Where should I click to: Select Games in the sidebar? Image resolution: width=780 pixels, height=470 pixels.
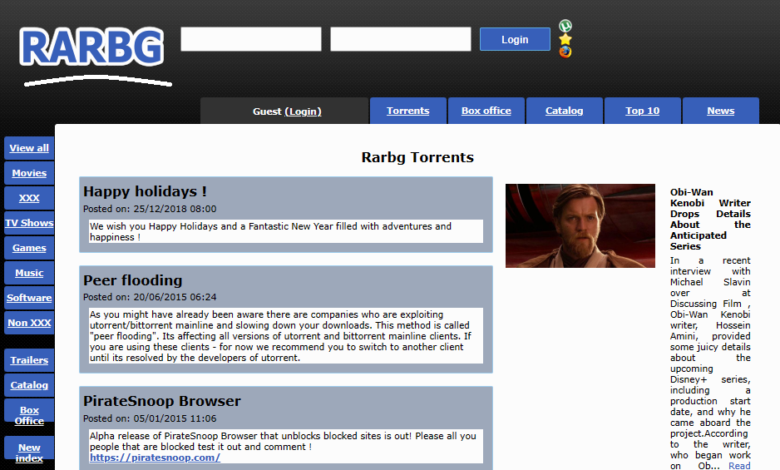[x=29, y=248]
